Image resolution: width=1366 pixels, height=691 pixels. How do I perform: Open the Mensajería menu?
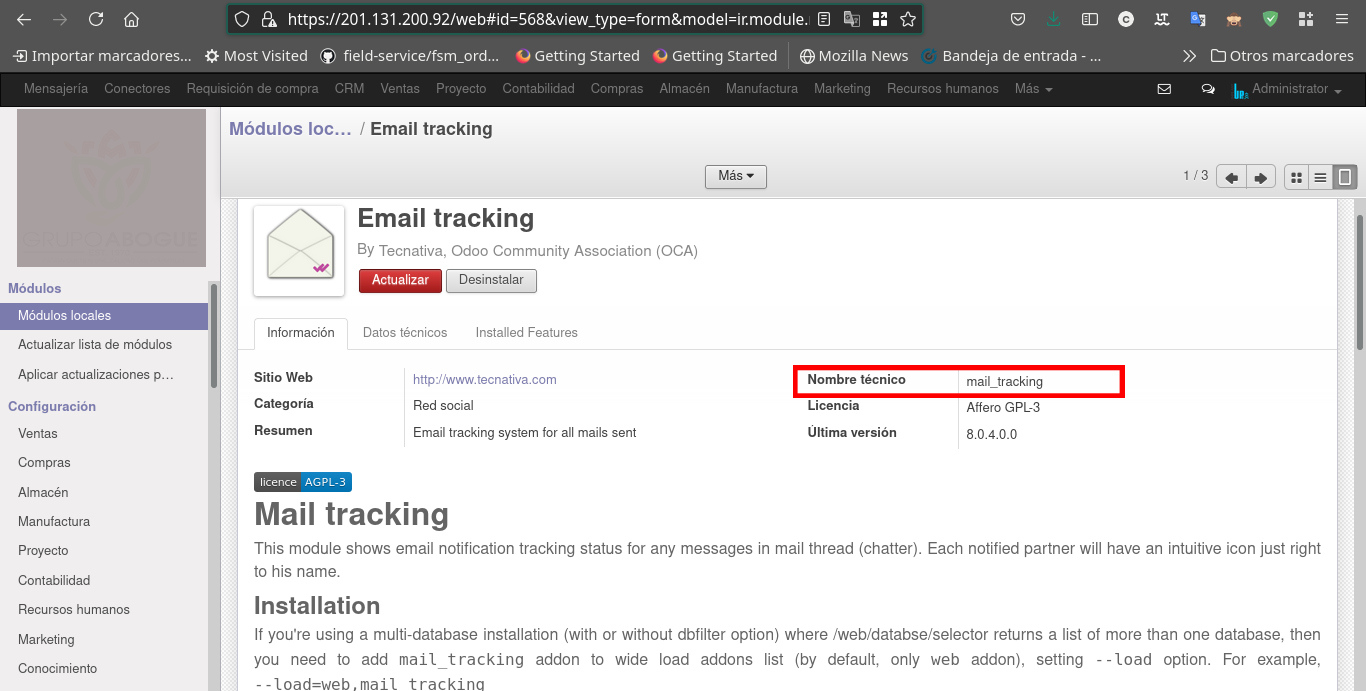(x=56, y=89)
